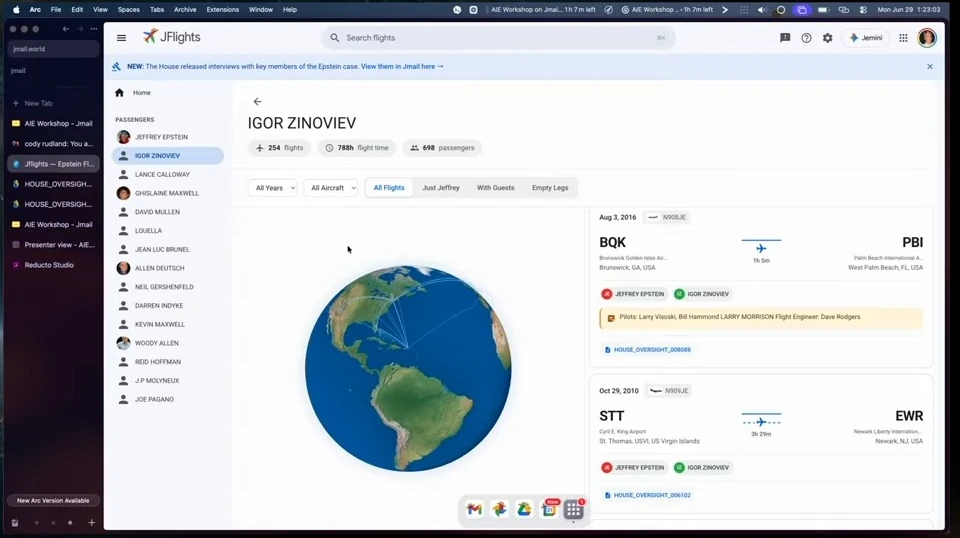The height and width of the screenshot is (538, 960).
Task: Select the With Guests filter tab
Action: point(495,188)
